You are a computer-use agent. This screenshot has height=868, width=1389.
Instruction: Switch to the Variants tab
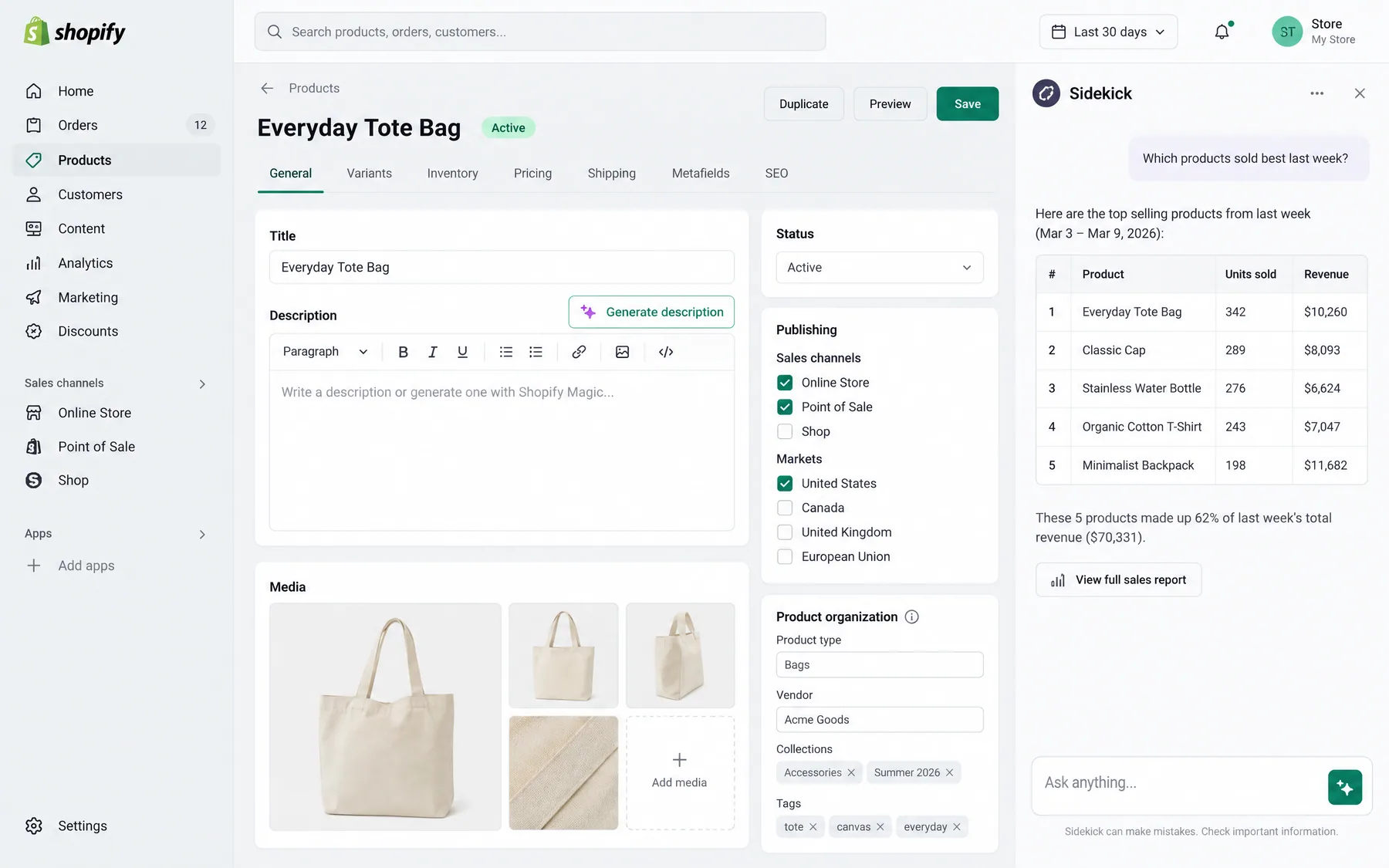[x=369, y=174]
